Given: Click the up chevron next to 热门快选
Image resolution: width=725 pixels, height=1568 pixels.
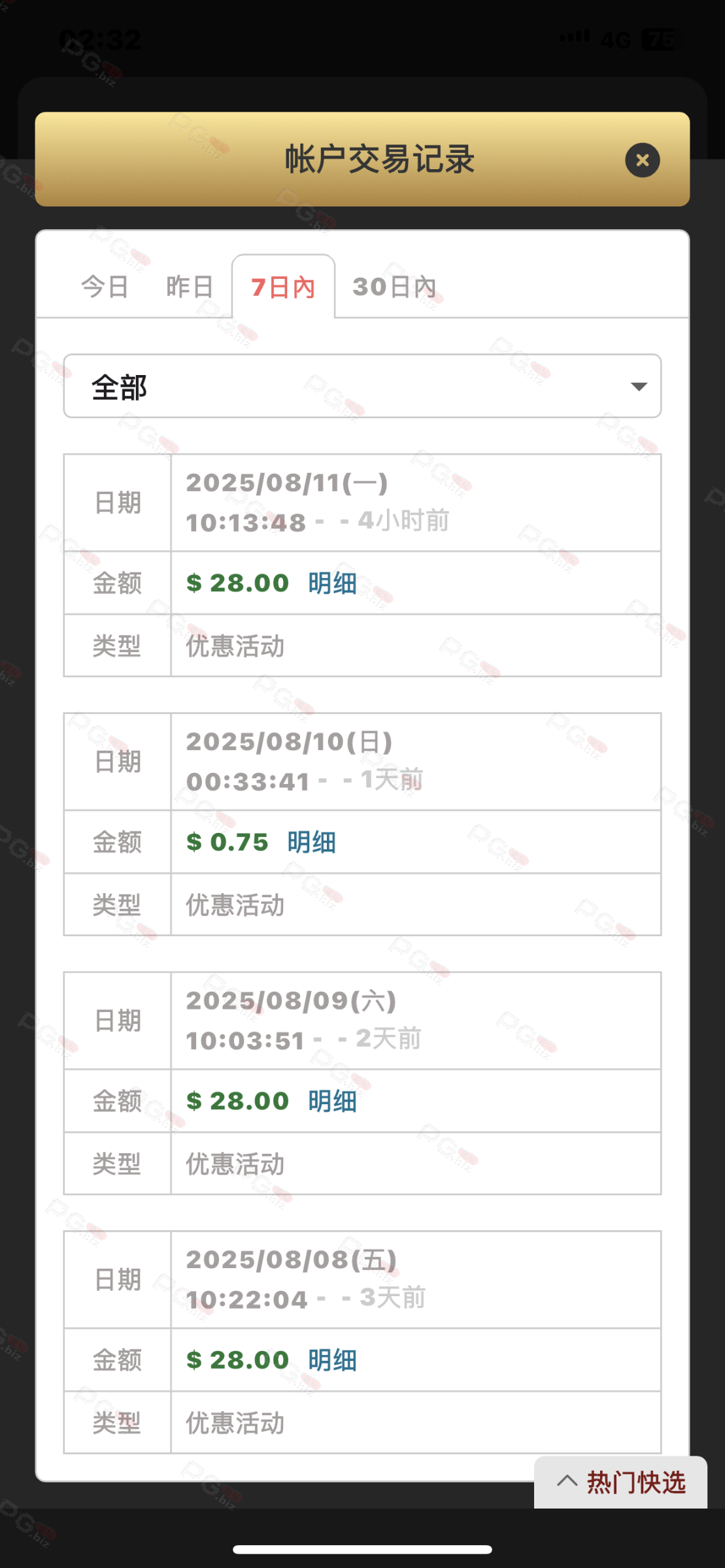Looking at the screenshot, I should coord(567,1481).
